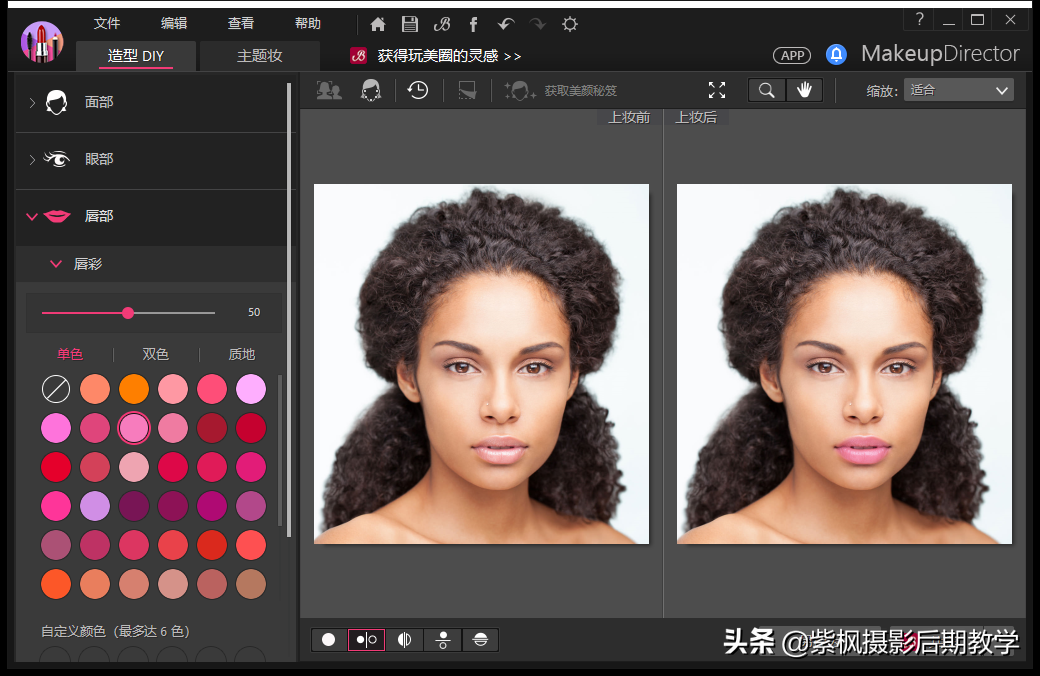Open settings with the gear icon
The image size is (1040, 676).
[x=569, y=24]
